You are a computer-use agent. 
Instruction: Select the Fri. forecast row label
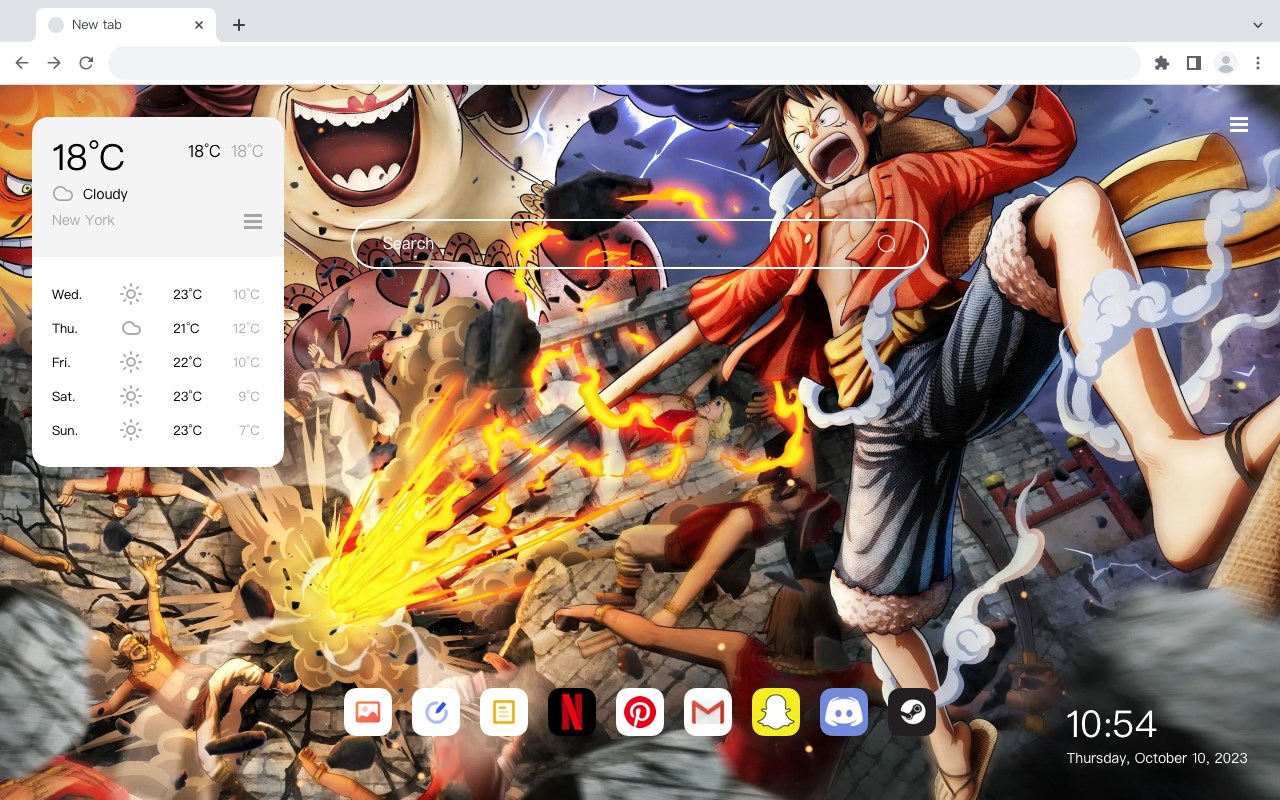click(x=61, y=362)
